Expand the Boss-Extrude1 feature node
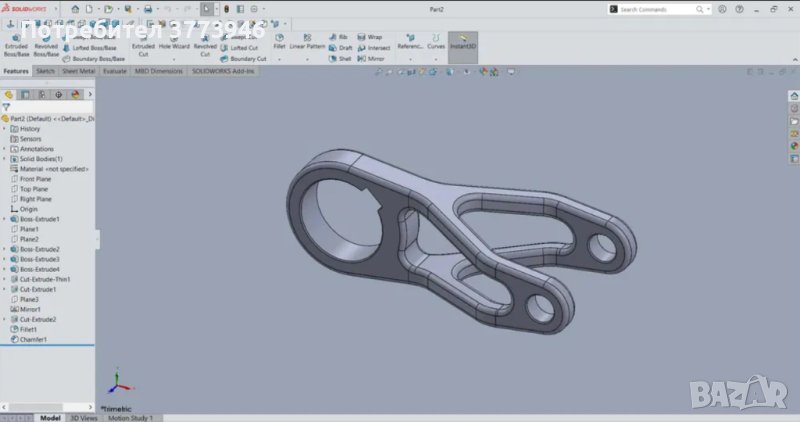Image resolution: width=800 pixels, height=422 pixels. click(4, 219)
